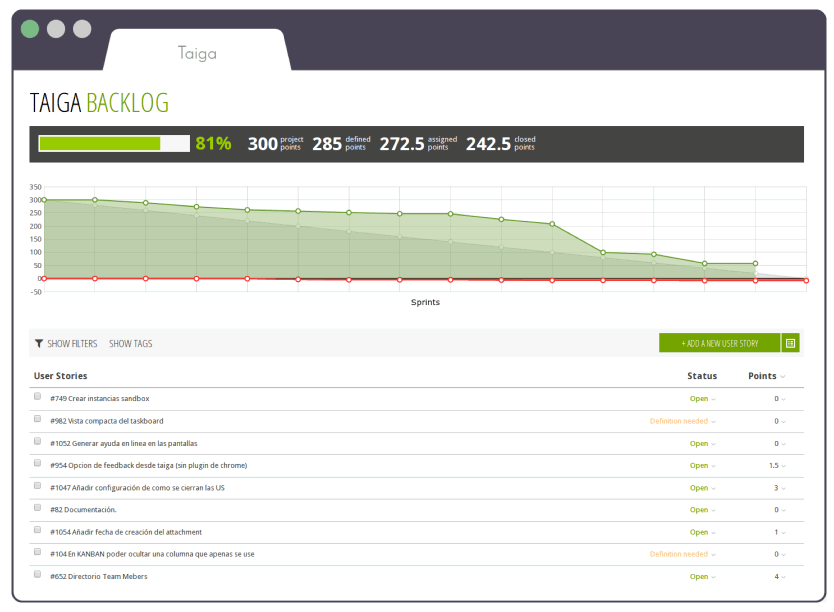834x612 pixels.
Task: Open status dropdown for #982 Vista compacta
Action: (682, 421)
